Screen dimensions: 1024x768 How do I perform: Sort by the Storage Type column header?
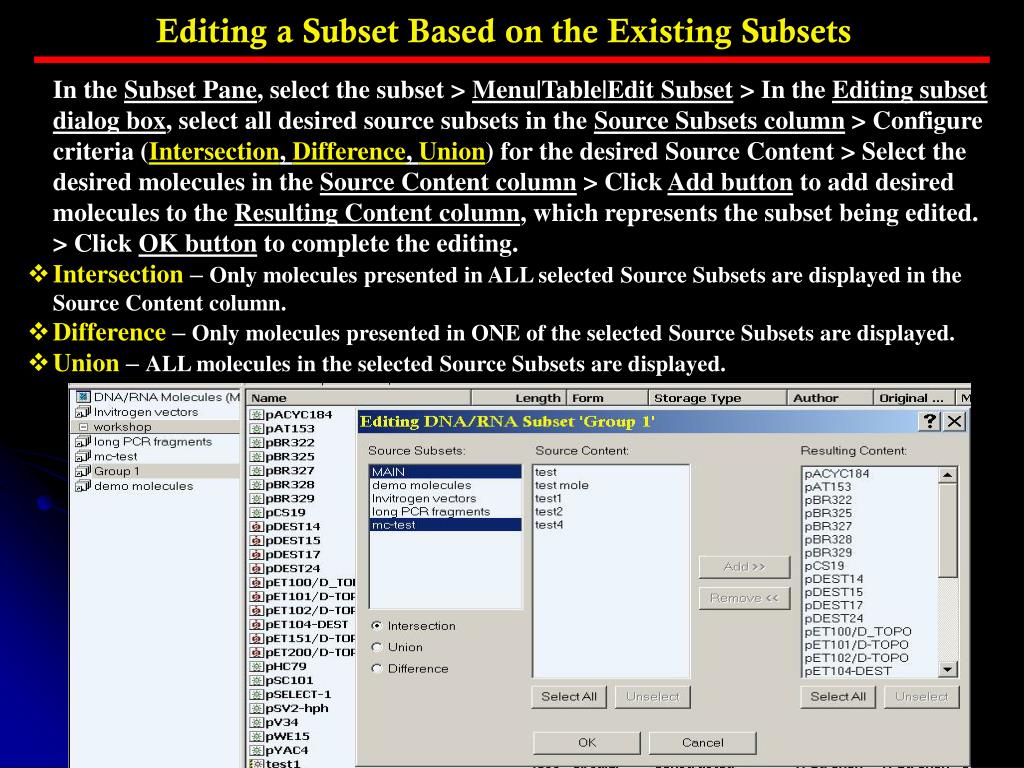pos(697,398)
